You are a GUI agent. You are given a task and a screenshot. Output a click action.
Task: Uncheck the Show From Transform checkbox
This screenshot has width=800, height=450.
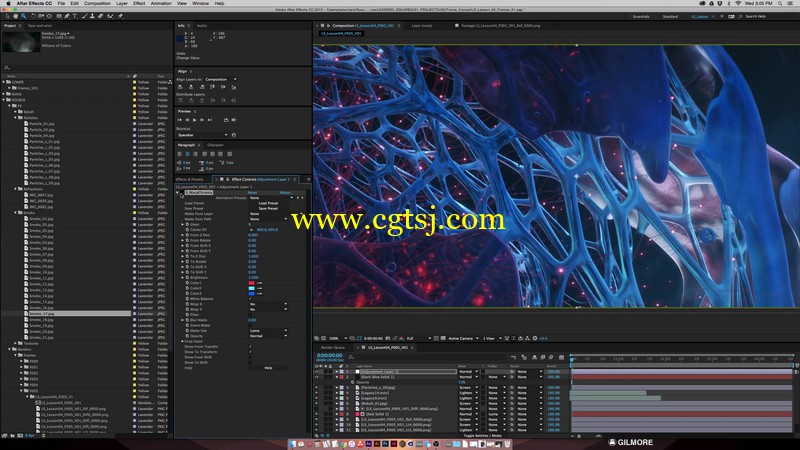coord(250,346)
